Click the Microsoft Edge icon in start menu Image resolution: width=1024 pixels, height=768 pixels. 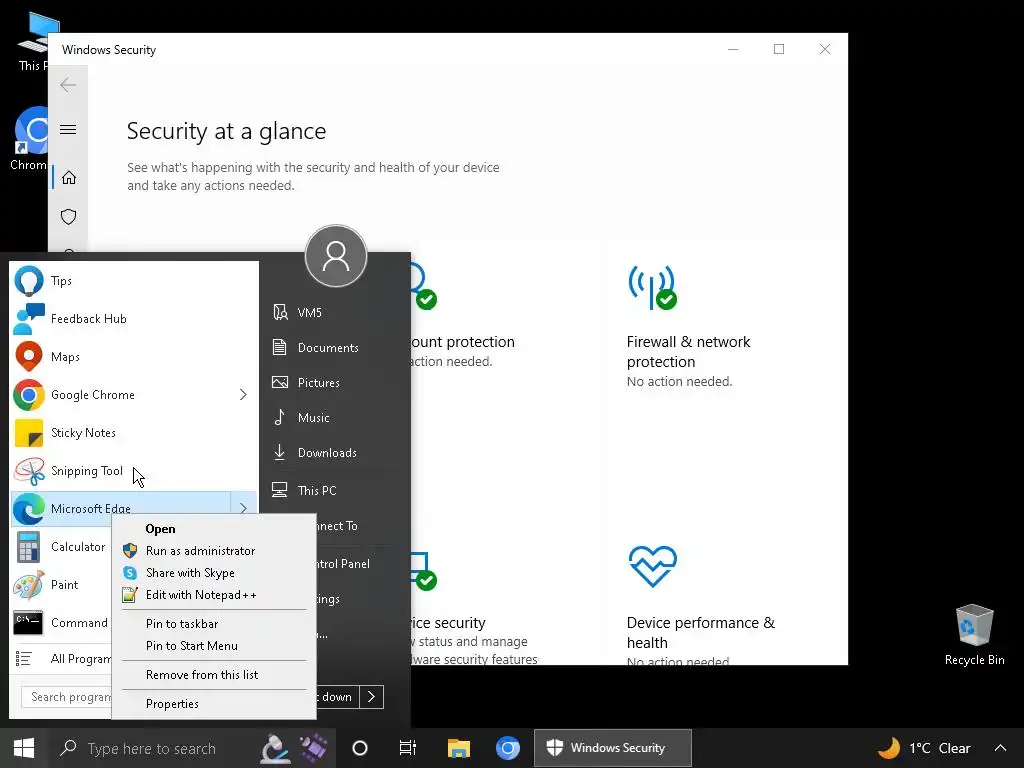point(29,509)
